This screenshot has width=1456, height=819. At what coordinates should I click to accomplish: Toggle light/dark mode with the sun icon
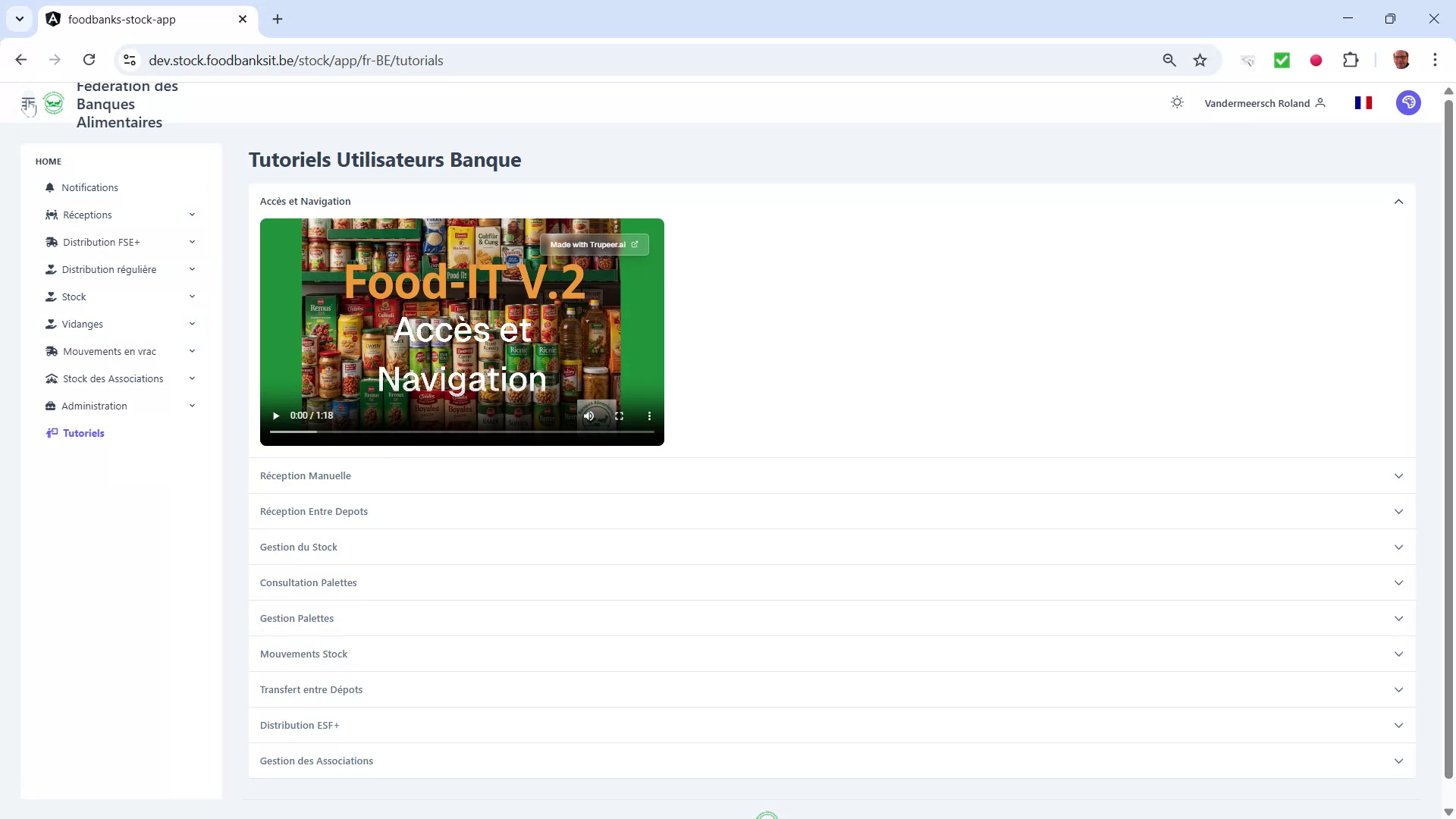[x=1177, y=102]
